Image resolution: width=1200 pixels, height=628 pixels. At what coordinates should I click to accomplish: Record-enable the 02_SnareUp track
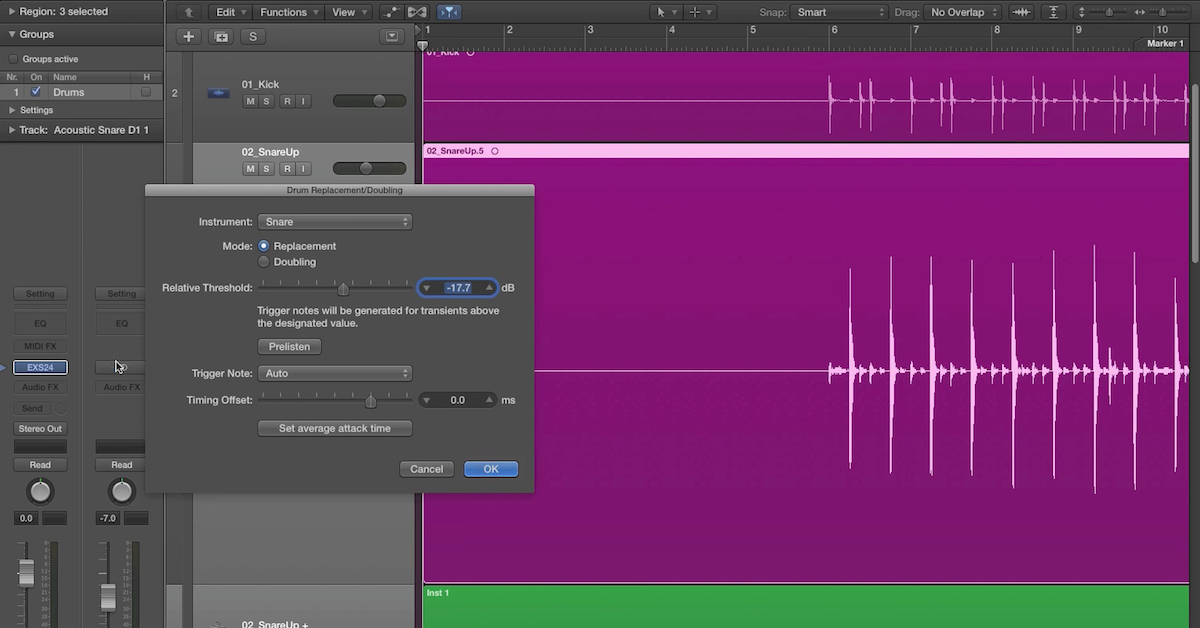click(287, 169)
